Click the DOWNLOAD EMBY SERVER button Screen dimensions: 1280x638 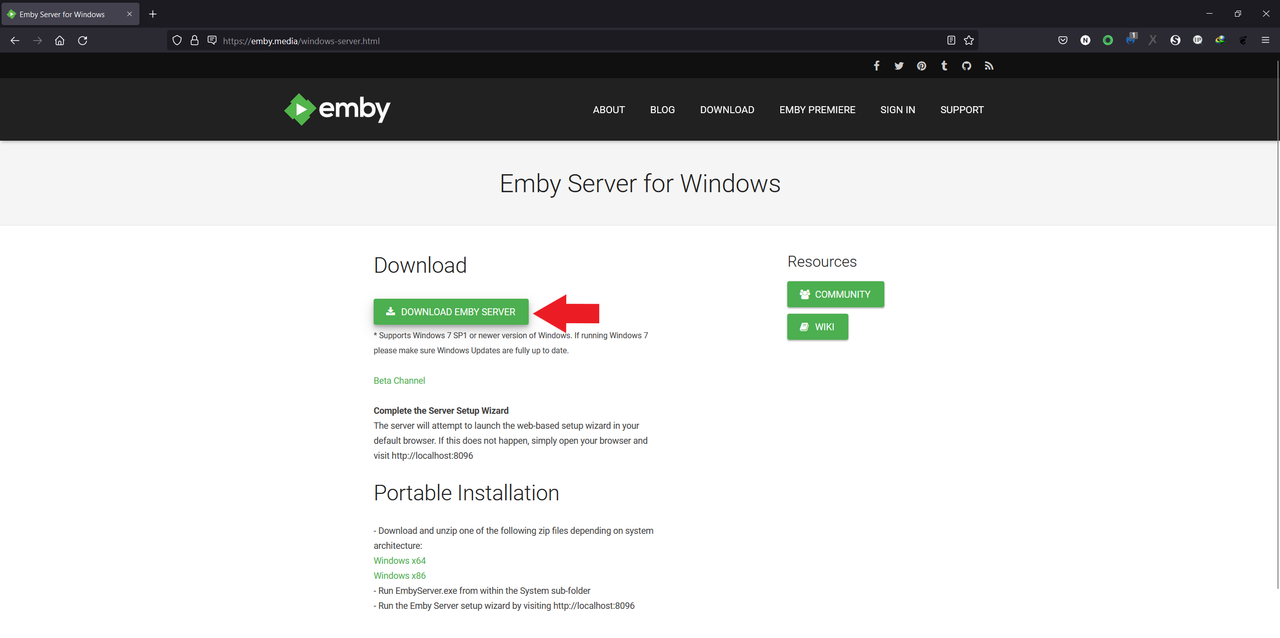[451, 312]
